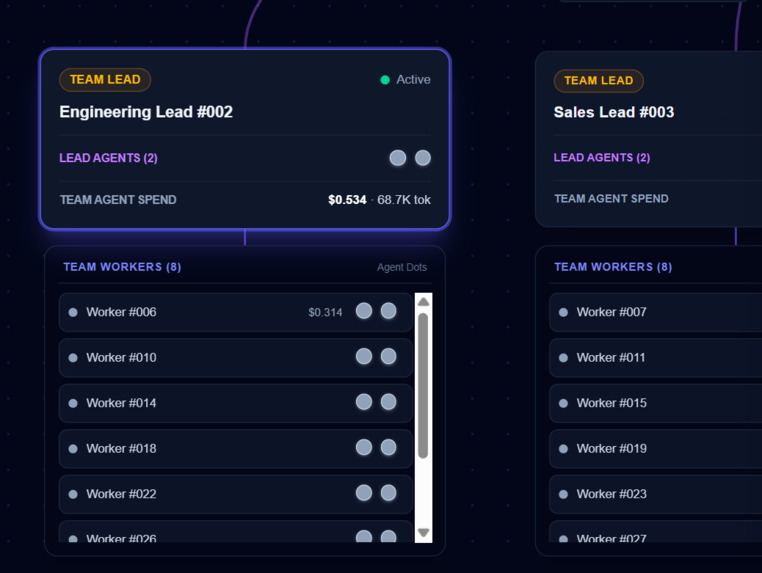This screenshot has width=762, height=573.
Task: Select the Worker #007 name
Action: coord(611,312)
